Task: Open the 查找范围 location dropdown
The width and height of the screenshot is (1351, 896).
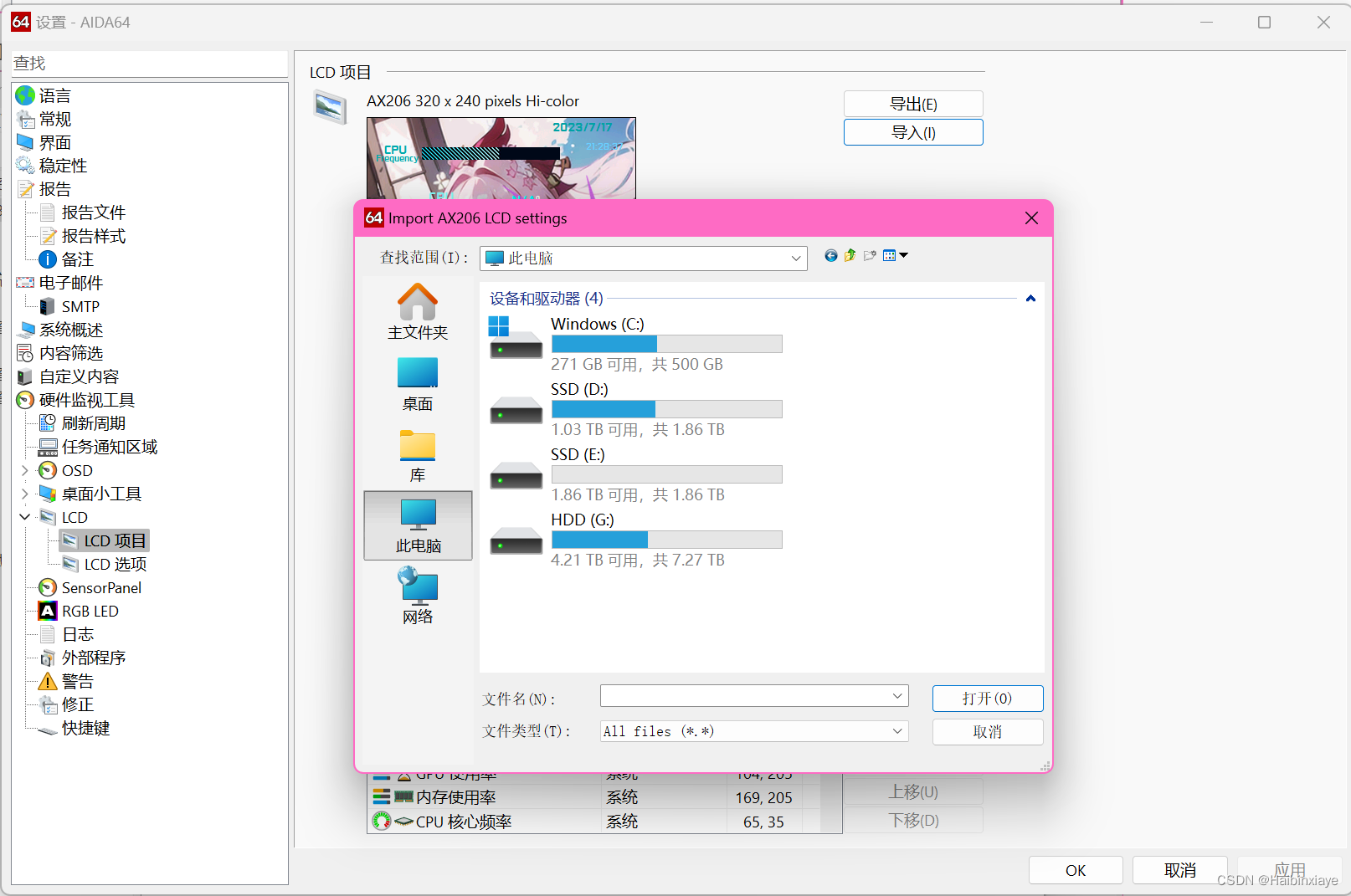Action: 795,258
